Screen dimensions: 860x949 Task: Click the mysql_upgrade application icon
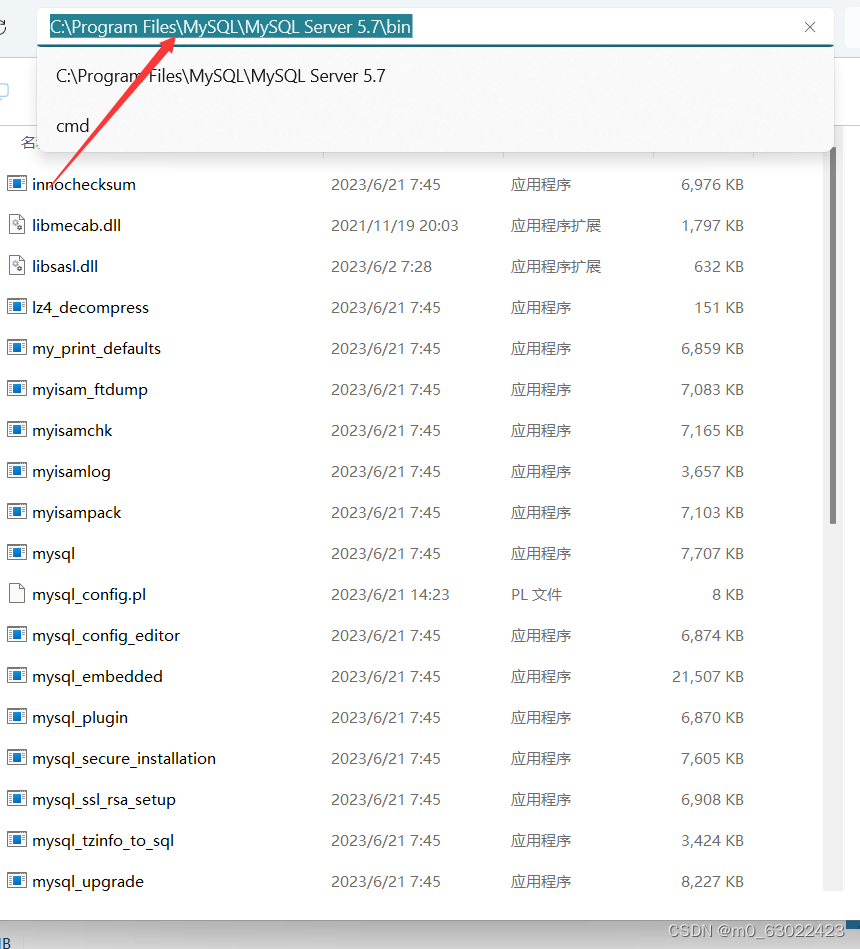pyautogui.click(x=17, y=881)
